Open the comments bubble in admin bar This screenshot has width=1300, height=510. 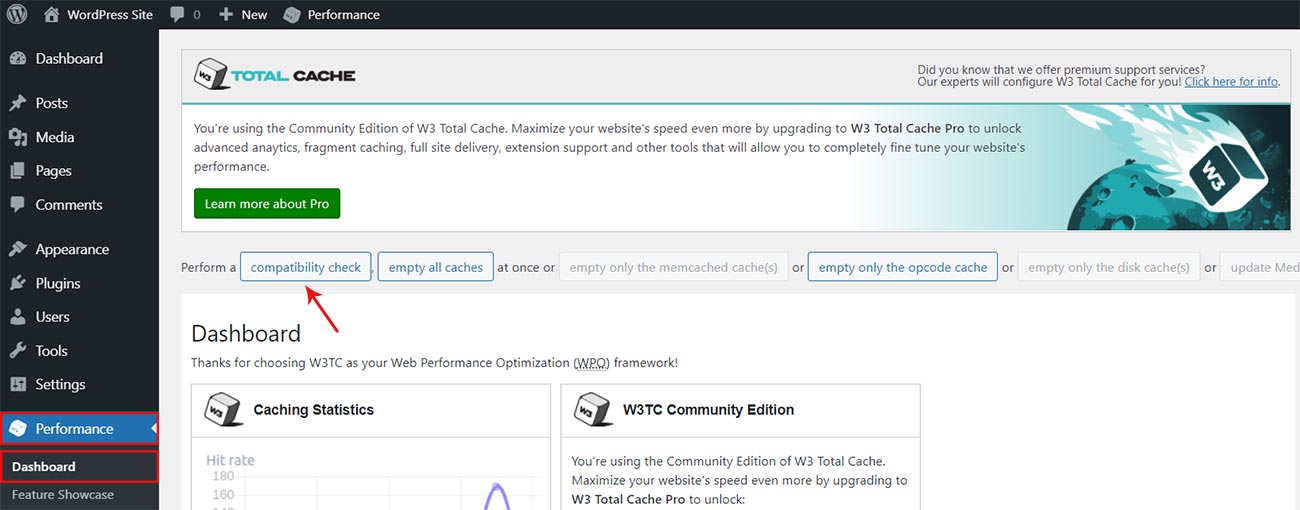tap(177, 15)
